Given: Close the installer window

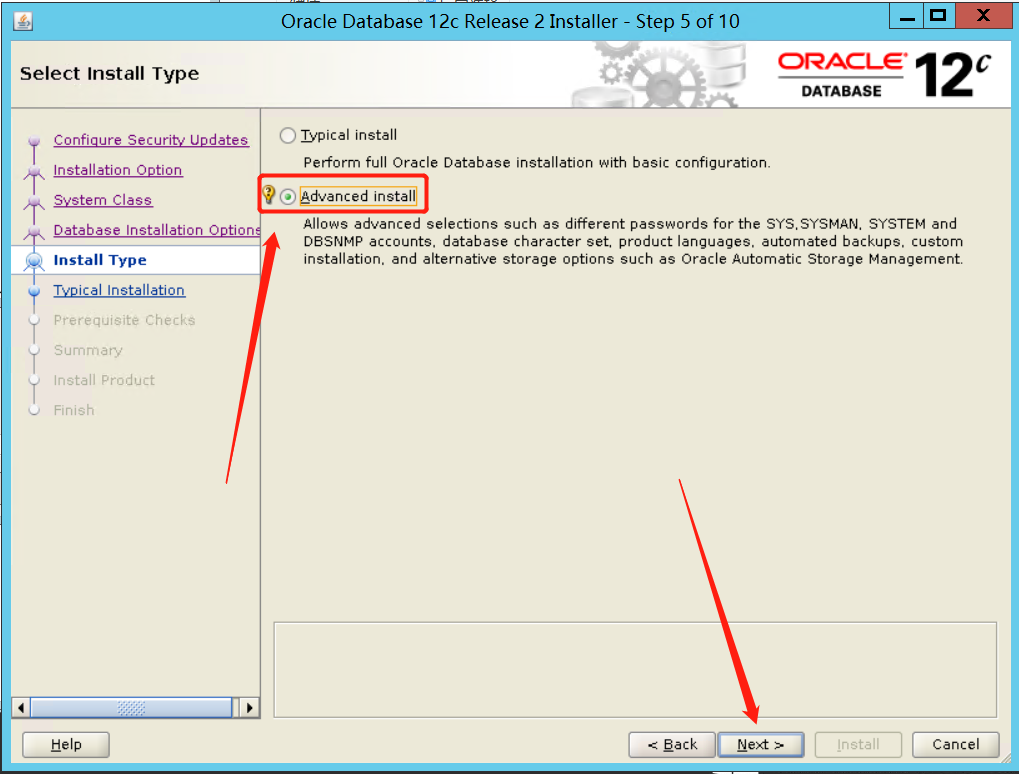Looking at the screenshot, I should coord(983,16).
